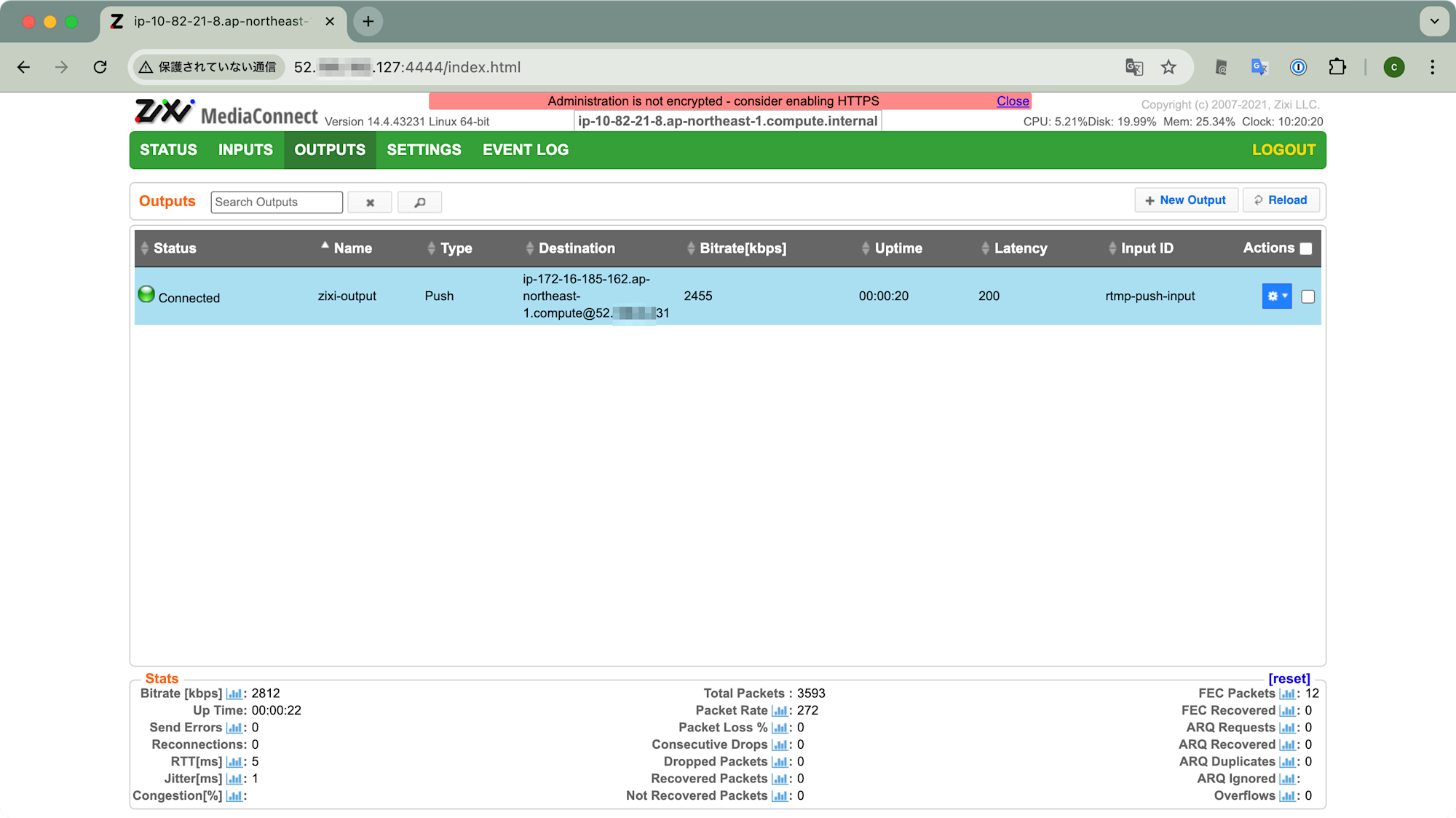Screen dimensions: 1456x818
Task: Open the Packet Loss % chart icon
Action: click(779, 728)
